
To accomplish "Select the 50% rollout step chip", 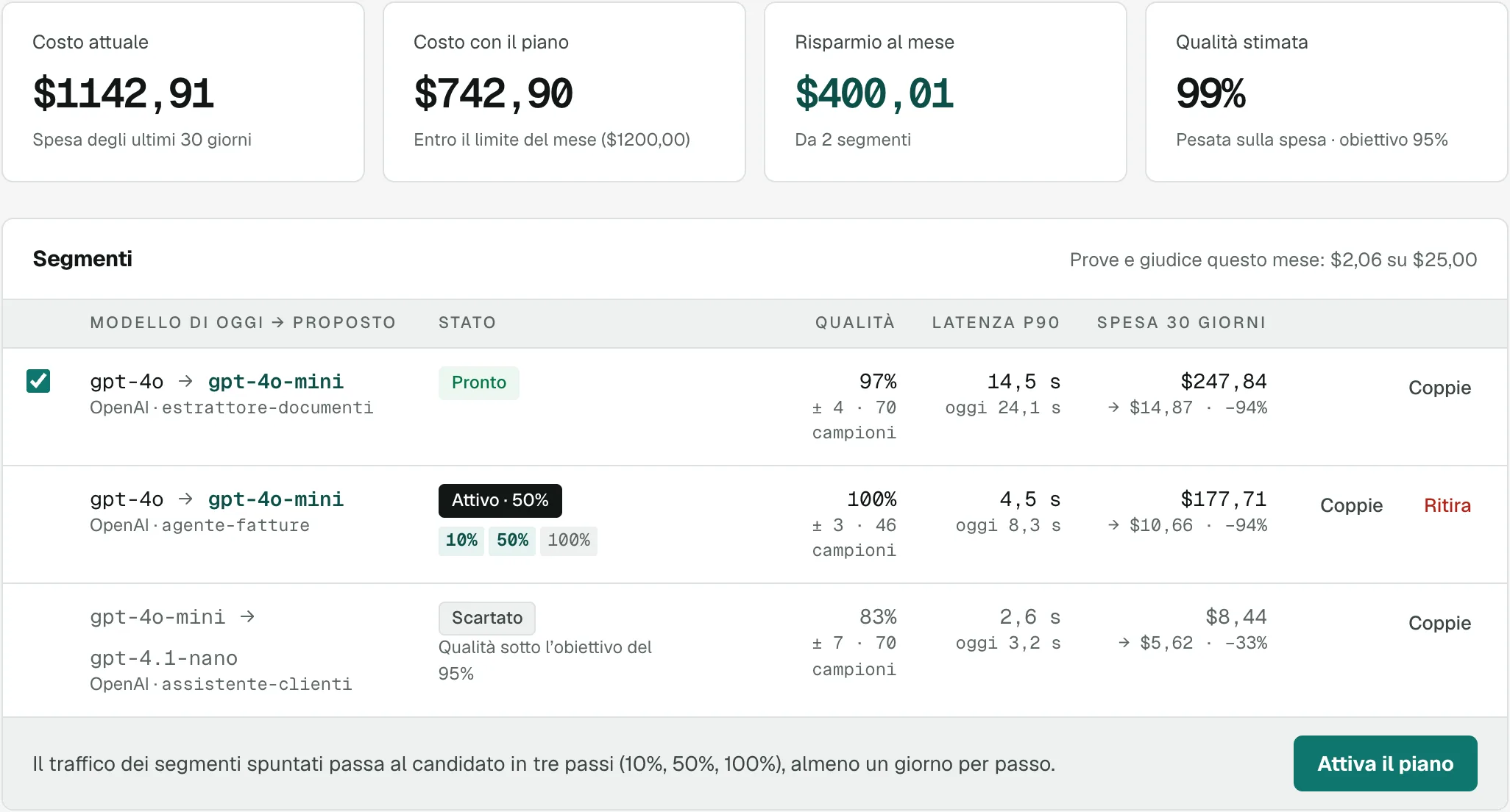I will (512, 541).
